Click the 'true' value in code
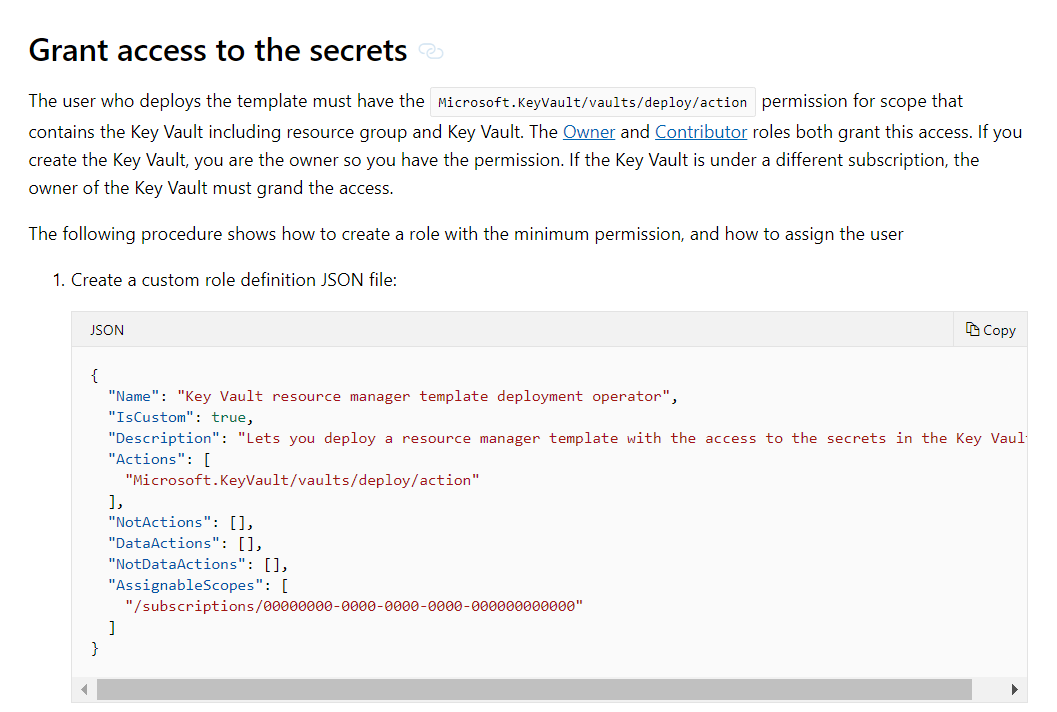1057x712 pixels. 229,417
